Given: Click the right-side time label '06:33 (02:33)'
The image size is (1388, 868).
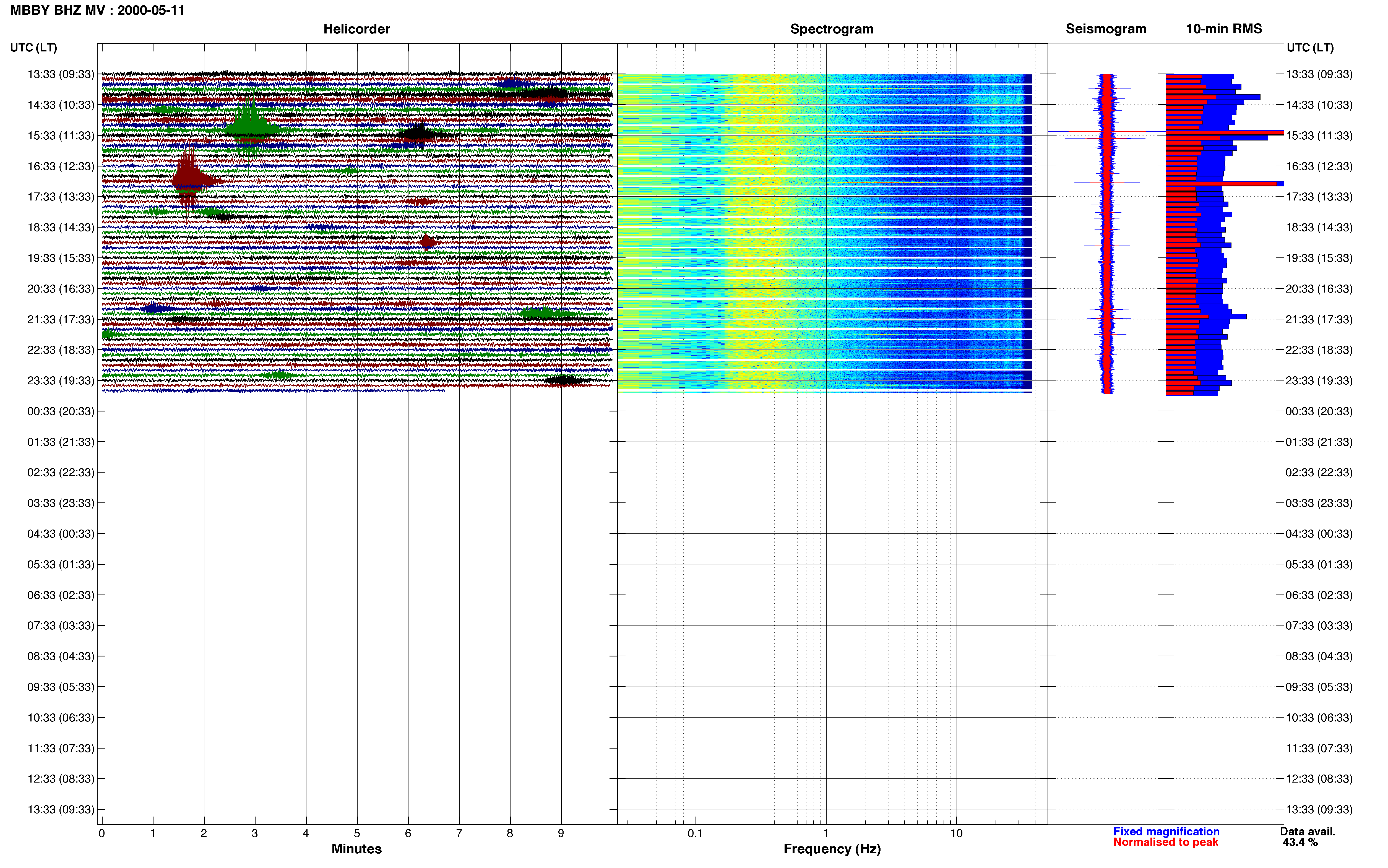Looking at the screenshot, I should 1319,595.
